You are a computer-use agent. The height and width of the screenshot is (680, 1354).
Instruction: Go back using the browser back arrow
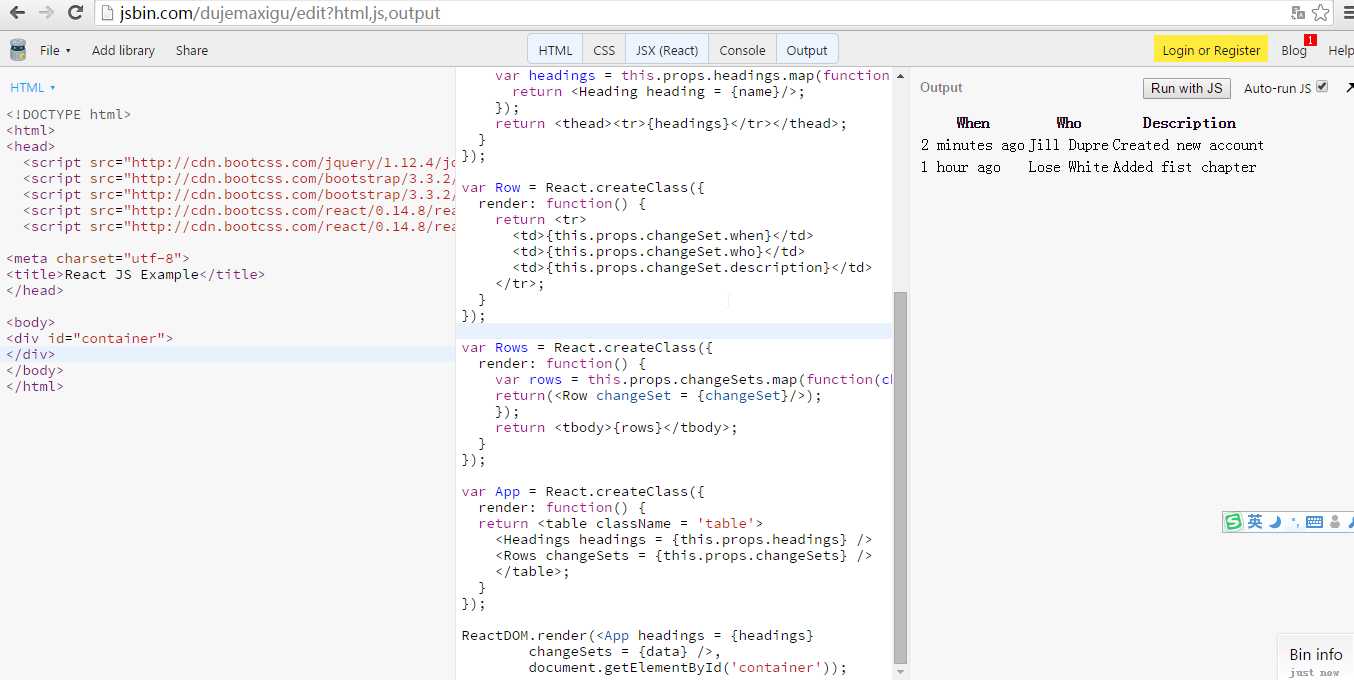coord(17,13)
